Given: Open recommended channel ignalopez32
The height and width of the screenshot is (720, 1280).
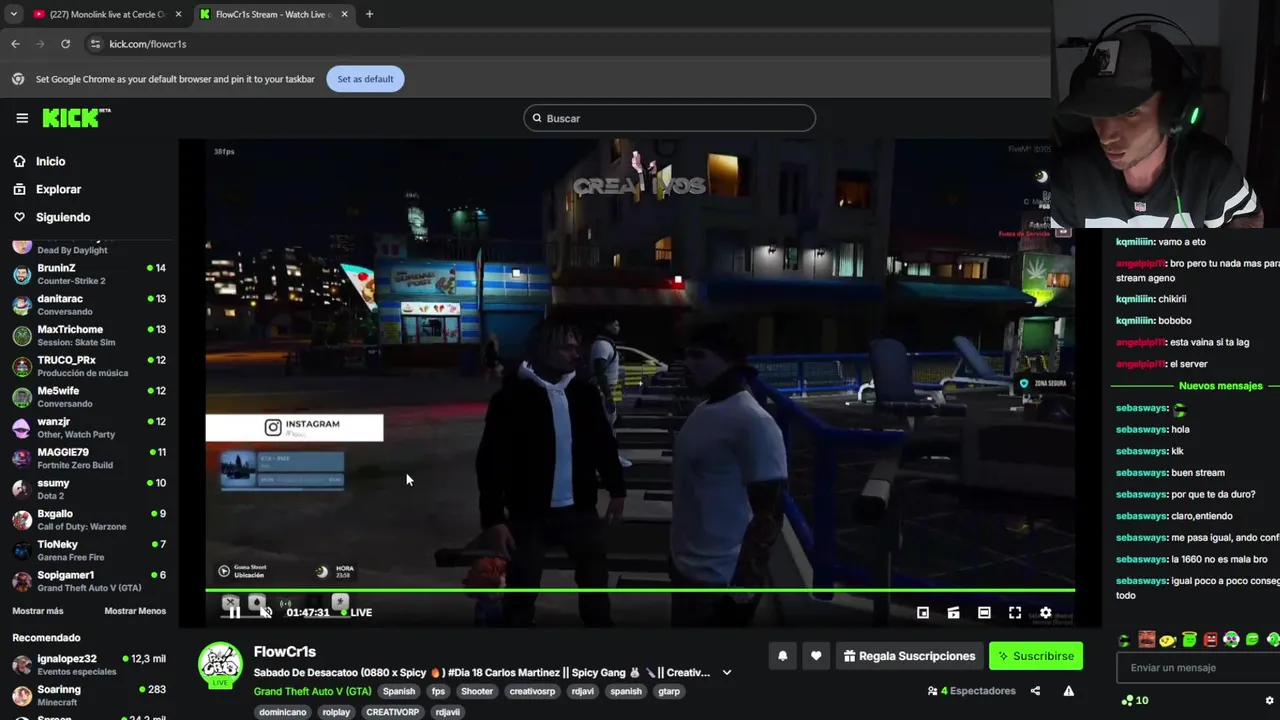Looking at the screenshot, I should click(88, 665).
